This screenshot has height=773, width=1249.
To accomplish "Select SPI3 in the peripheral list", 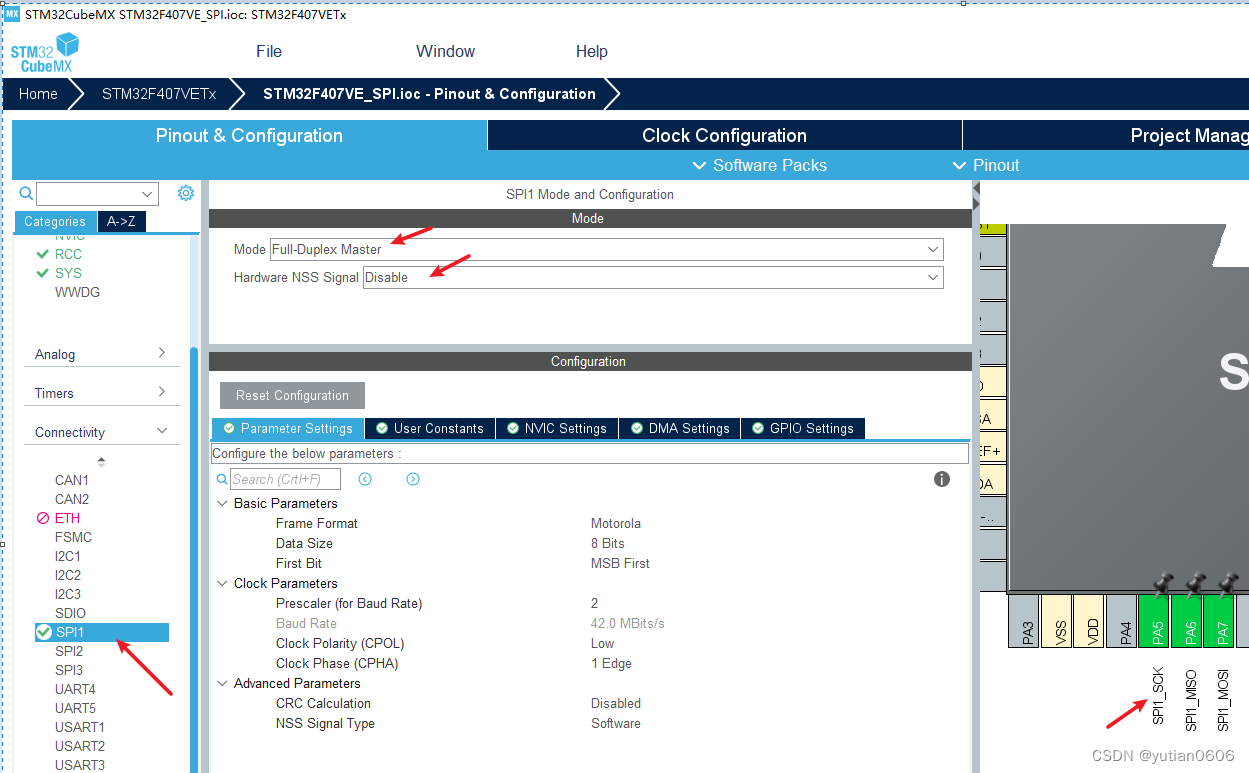I will [x=69, y=670].
